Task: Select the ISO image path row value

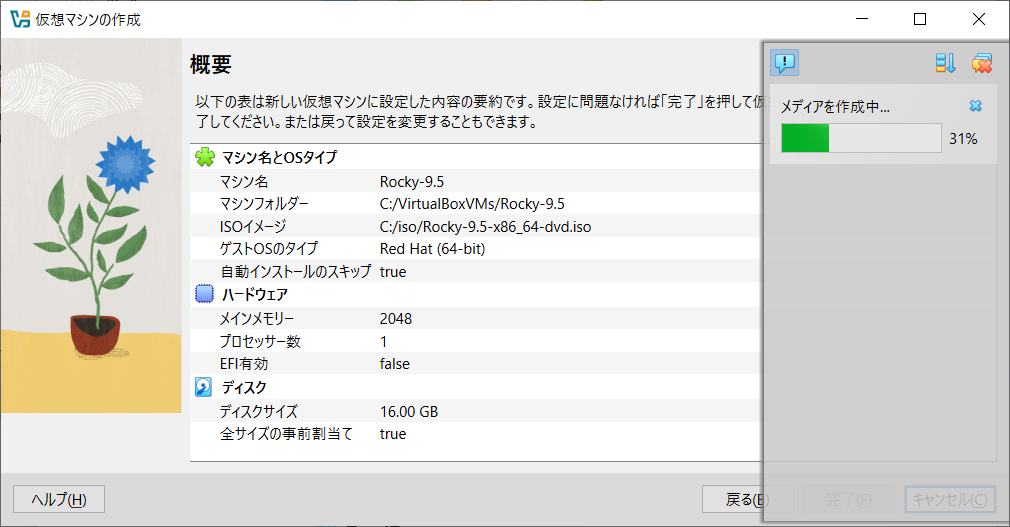Action: pyautogui.click(x=485, y=227)
